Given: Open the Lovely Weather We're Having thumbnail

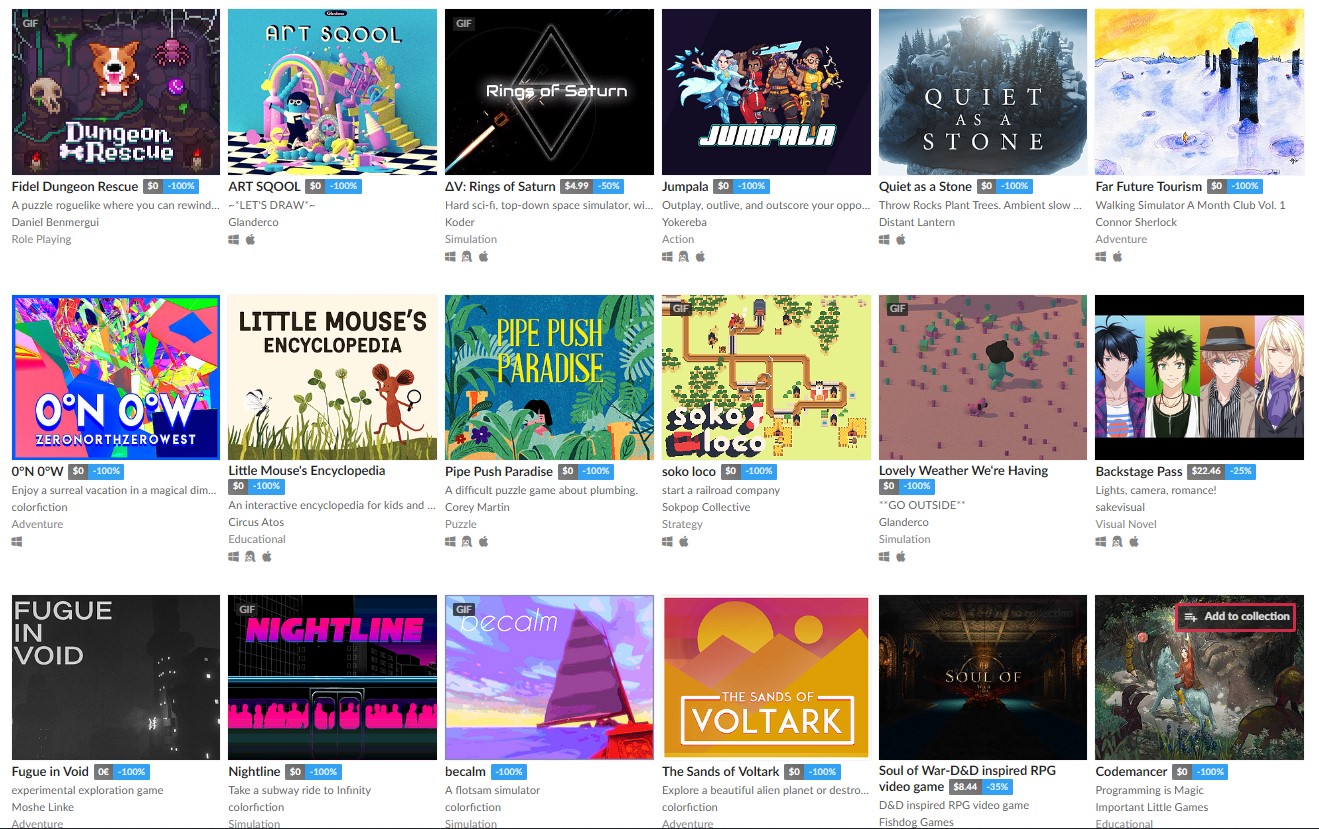Looking at the screenshot, I should (983, 377).
